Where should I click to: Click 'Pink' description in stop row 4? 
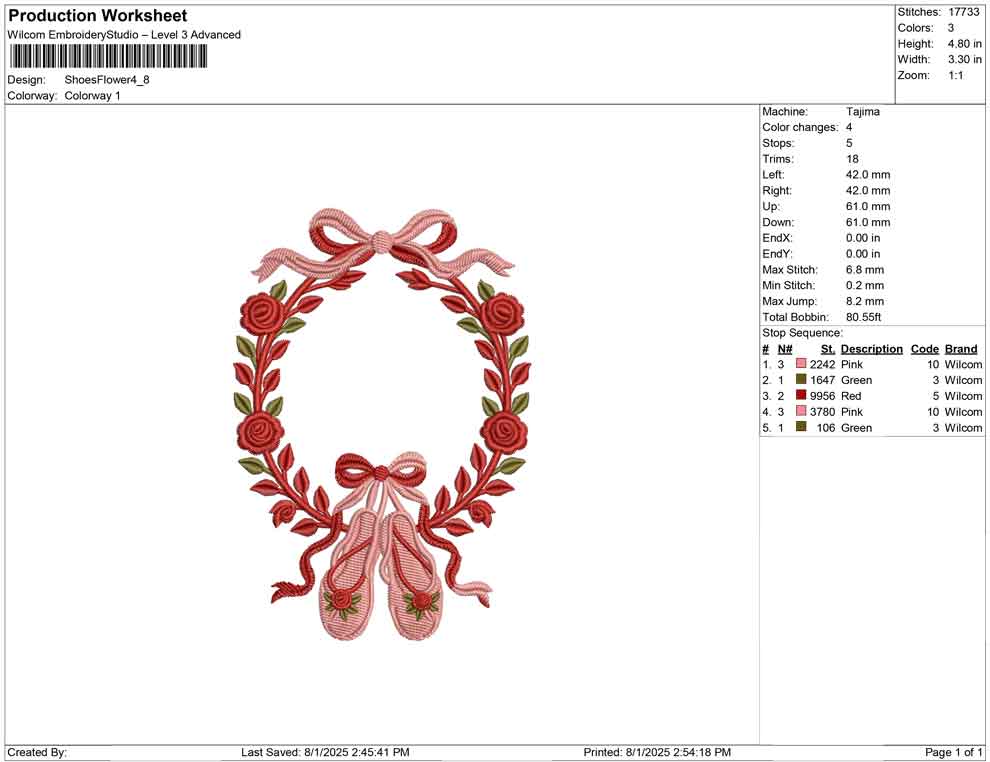click(852, 412)
